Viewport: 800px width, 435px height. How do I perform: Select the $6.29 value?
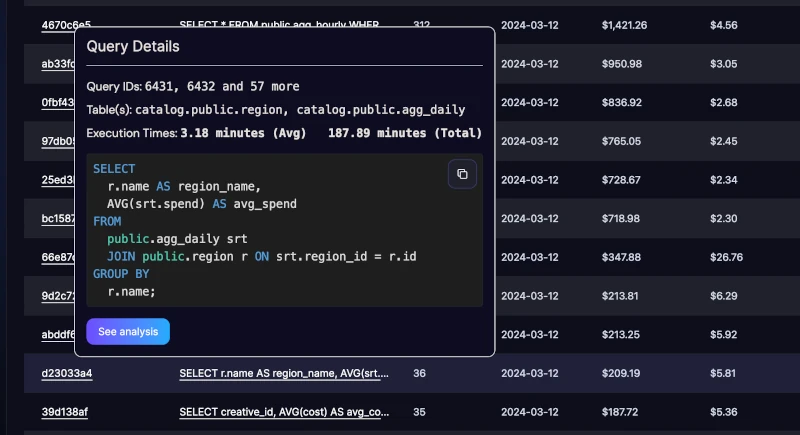click(x=723, y=296)
